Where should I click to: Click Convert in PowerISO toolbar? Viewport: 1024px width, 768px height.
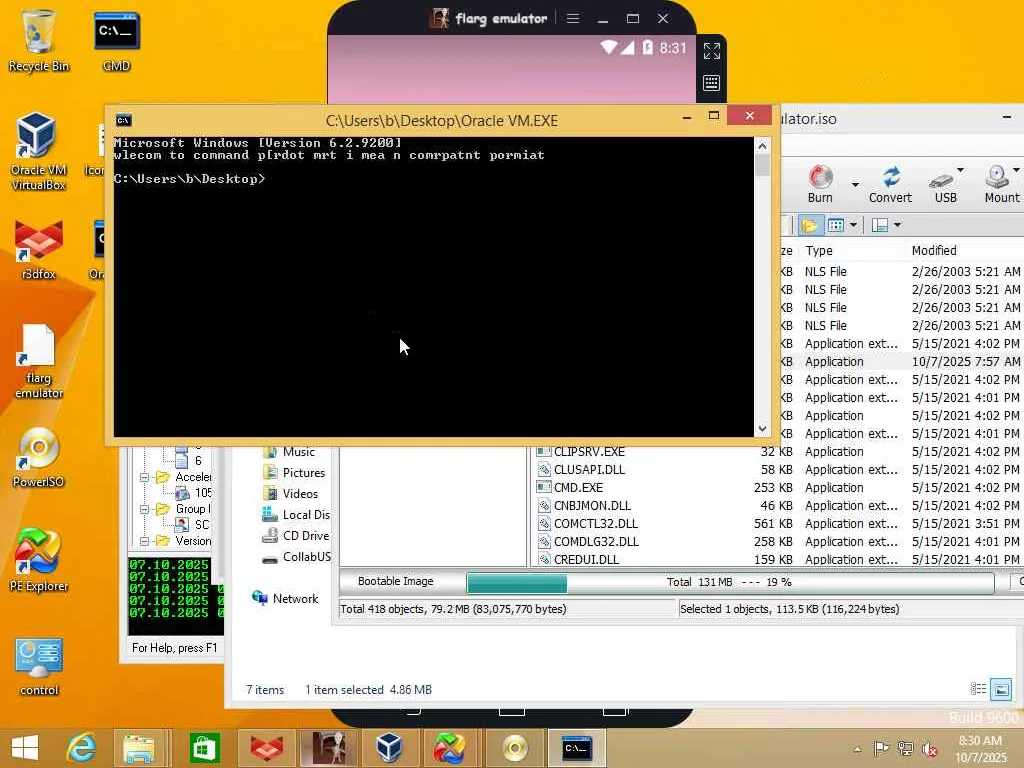[x=889, y=184]
